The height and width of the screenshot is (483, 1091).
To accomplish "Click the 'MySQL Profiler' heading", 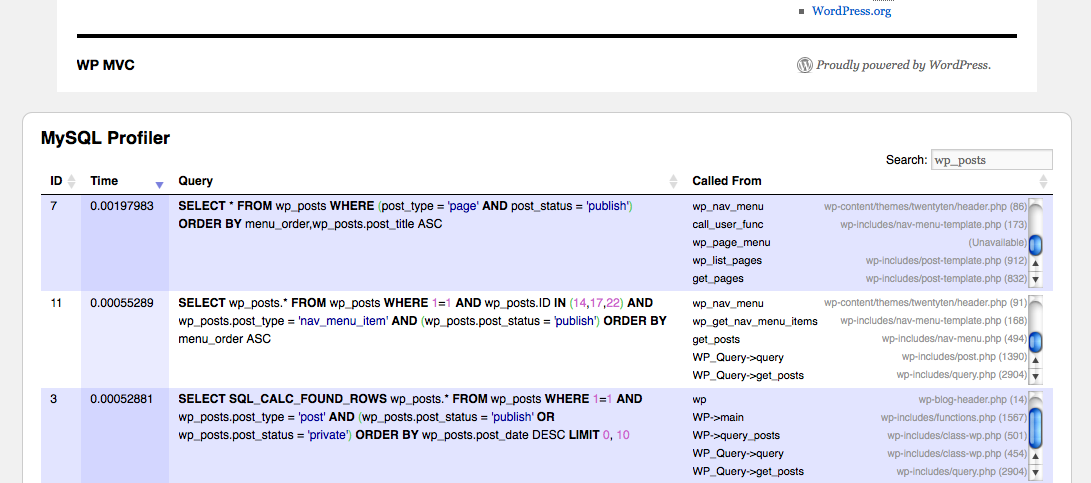I will click(105, 138).
